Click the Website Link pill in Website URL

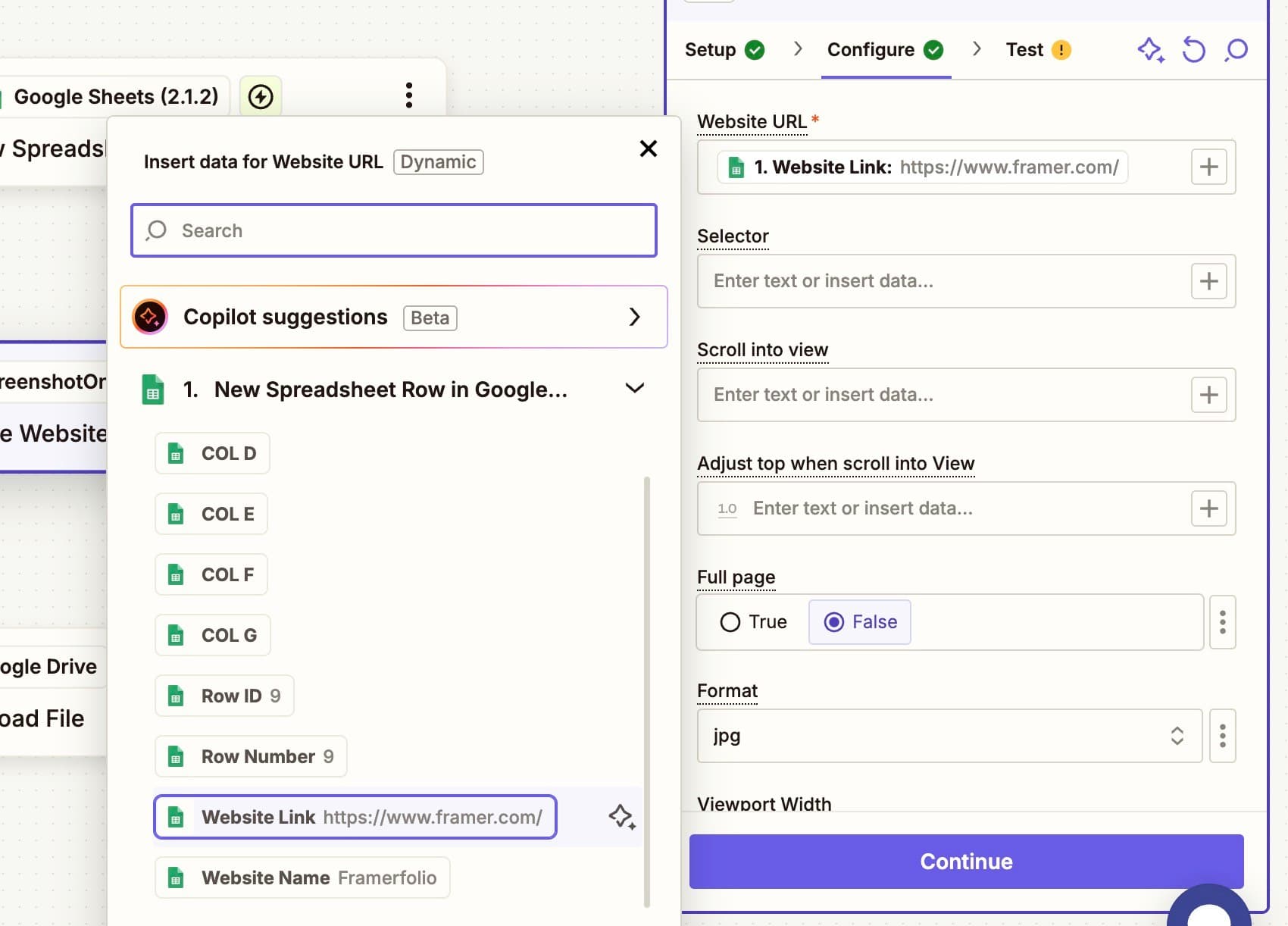click(923, 167)
